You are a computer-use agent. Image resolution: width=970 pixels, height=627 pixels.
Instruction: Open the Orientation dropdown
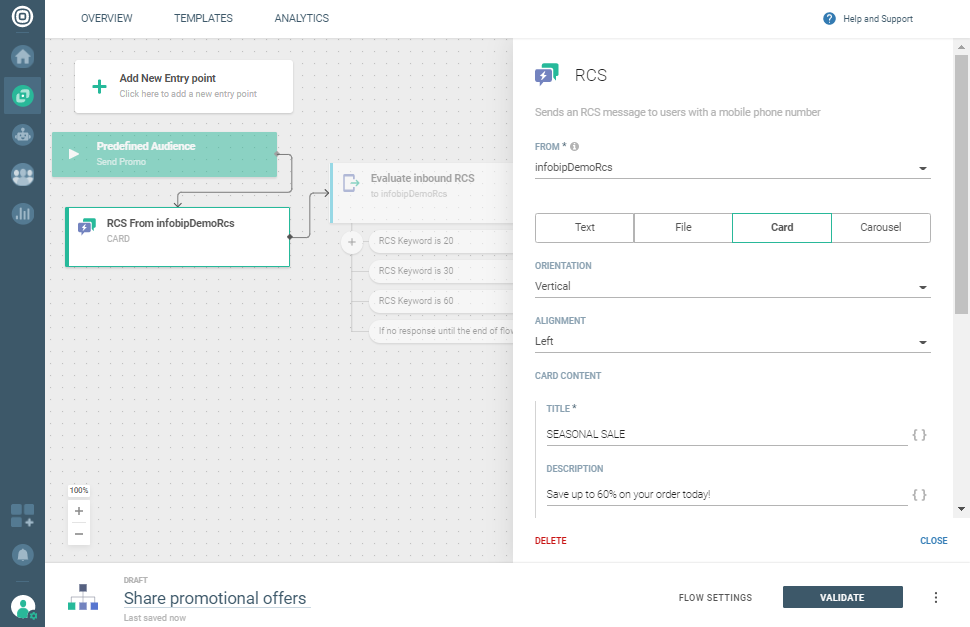(921, 287)
